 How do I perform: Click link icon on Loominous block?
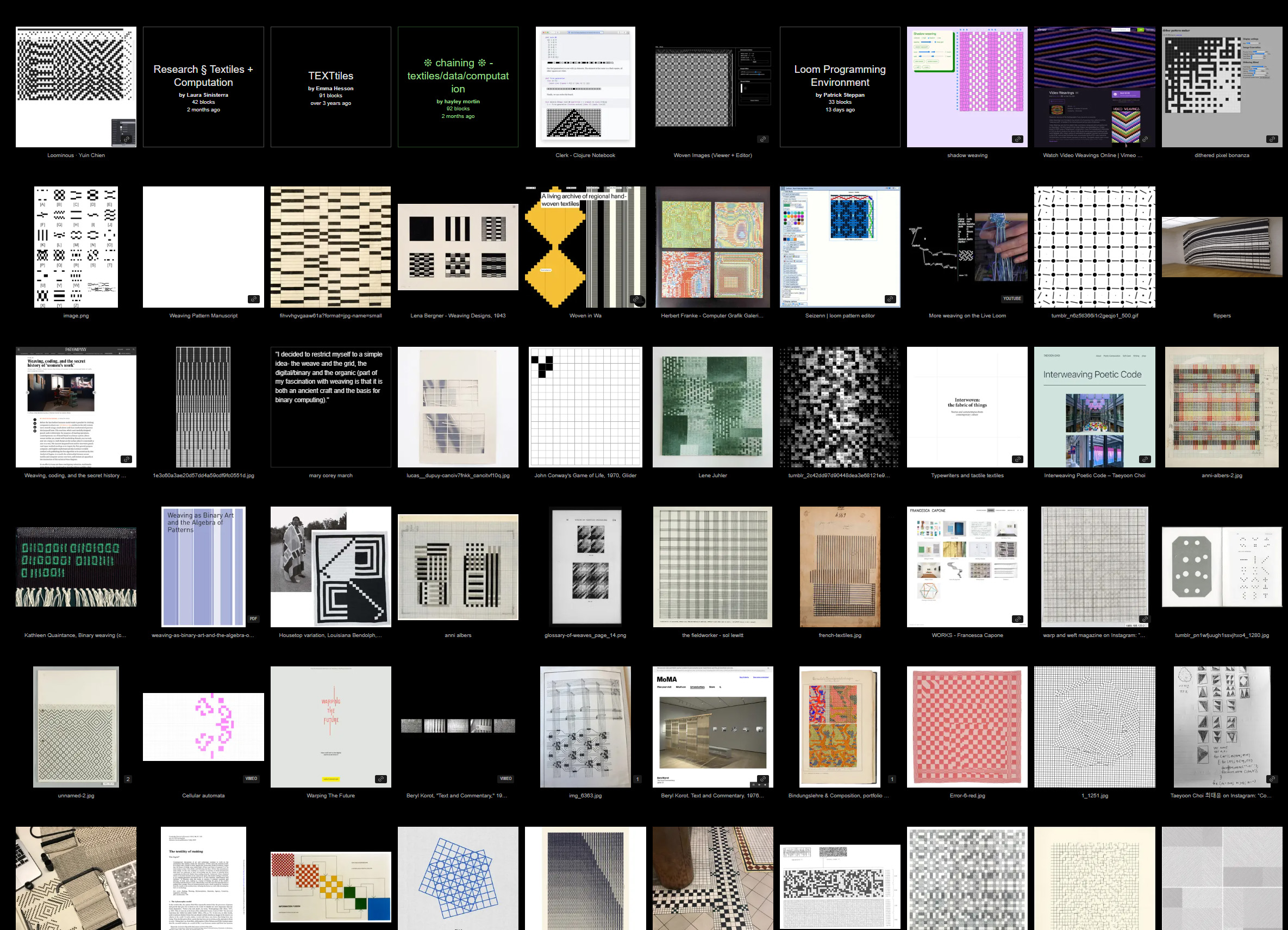(x=127, y=139)
